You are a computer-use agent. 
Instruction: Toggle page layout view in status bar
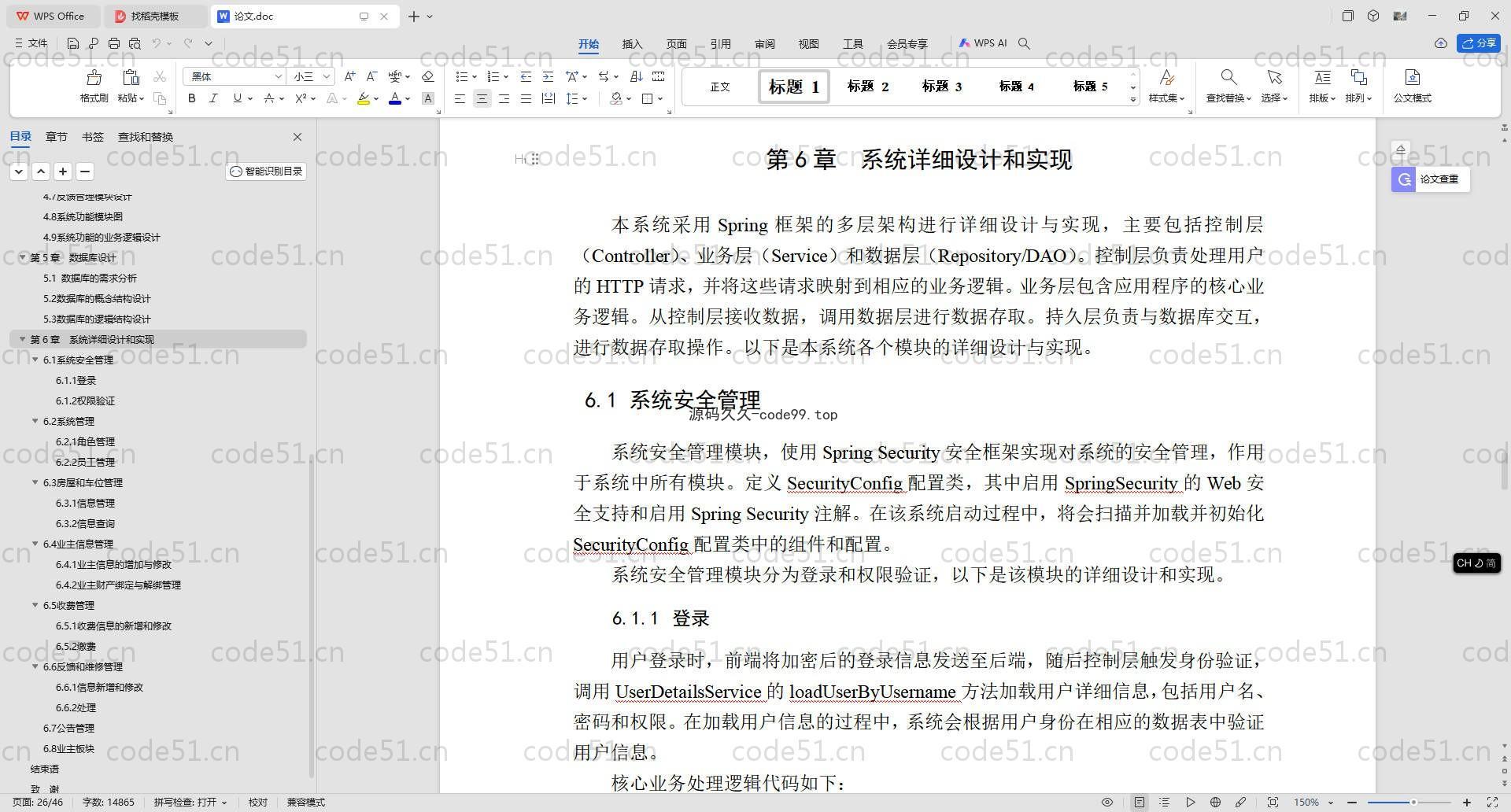(x=1140, y=803)
